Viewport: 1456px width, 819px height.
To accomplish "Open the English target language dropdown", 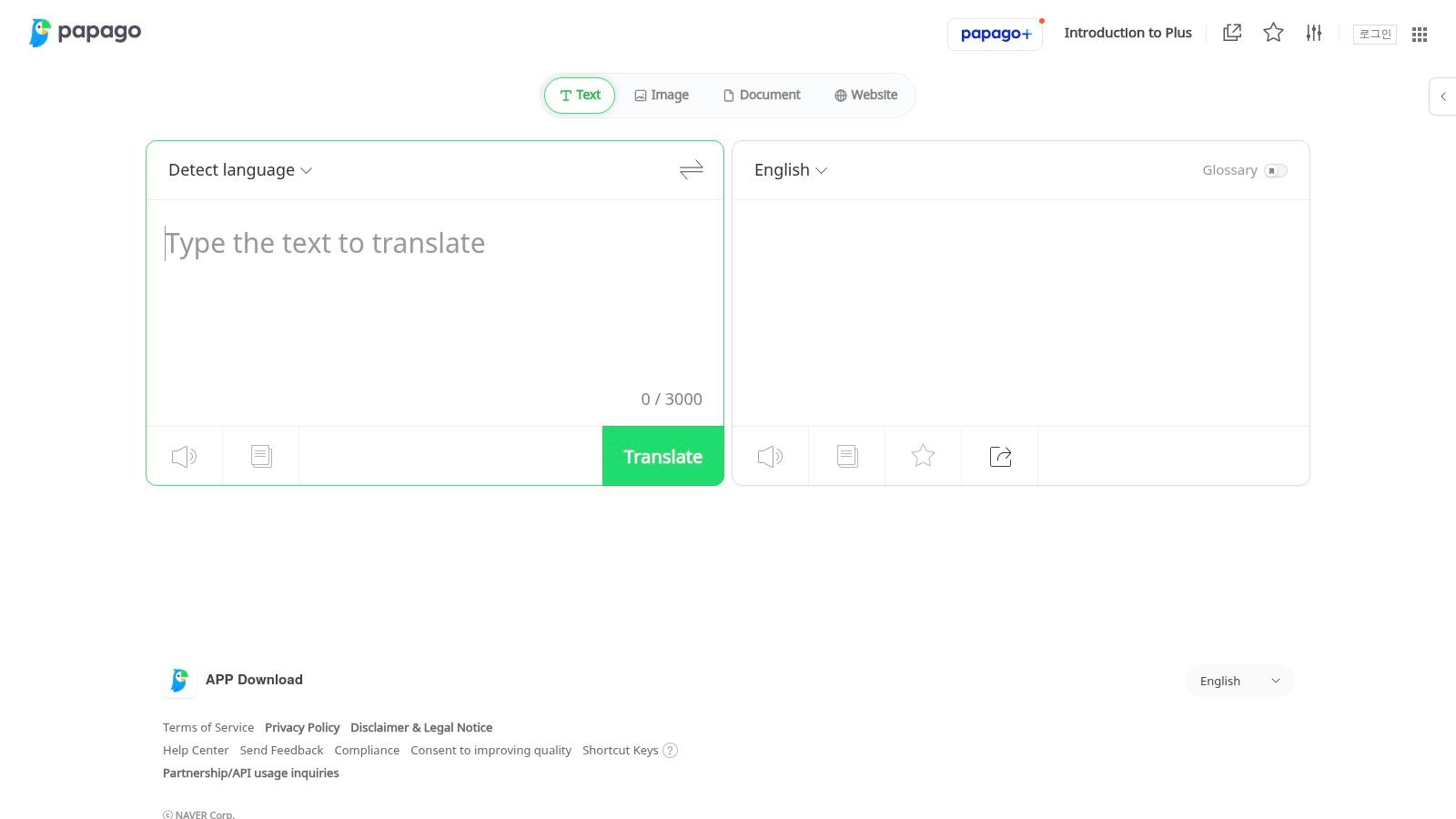I will pos(789,170).
